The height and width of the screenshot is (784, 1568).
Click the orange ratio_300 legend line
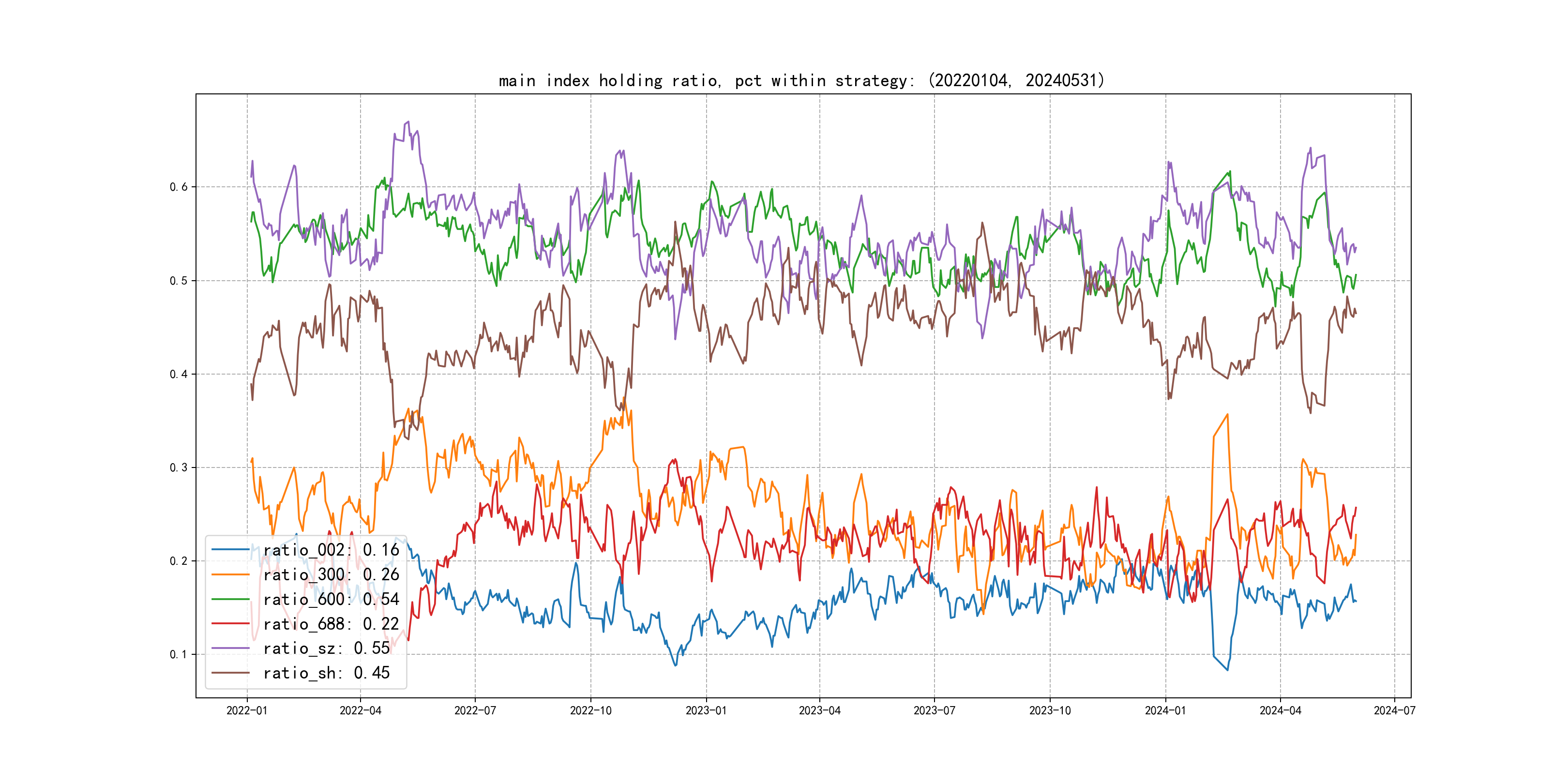pos(230,574)
